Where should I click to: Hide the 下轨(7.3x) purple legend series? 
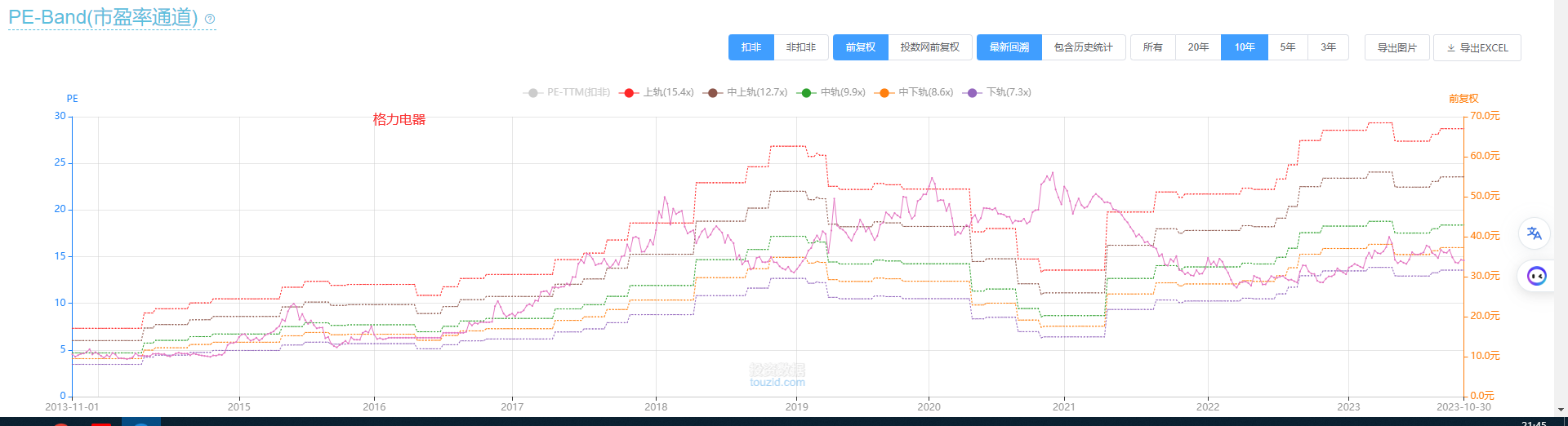click(x=998, y=92)
